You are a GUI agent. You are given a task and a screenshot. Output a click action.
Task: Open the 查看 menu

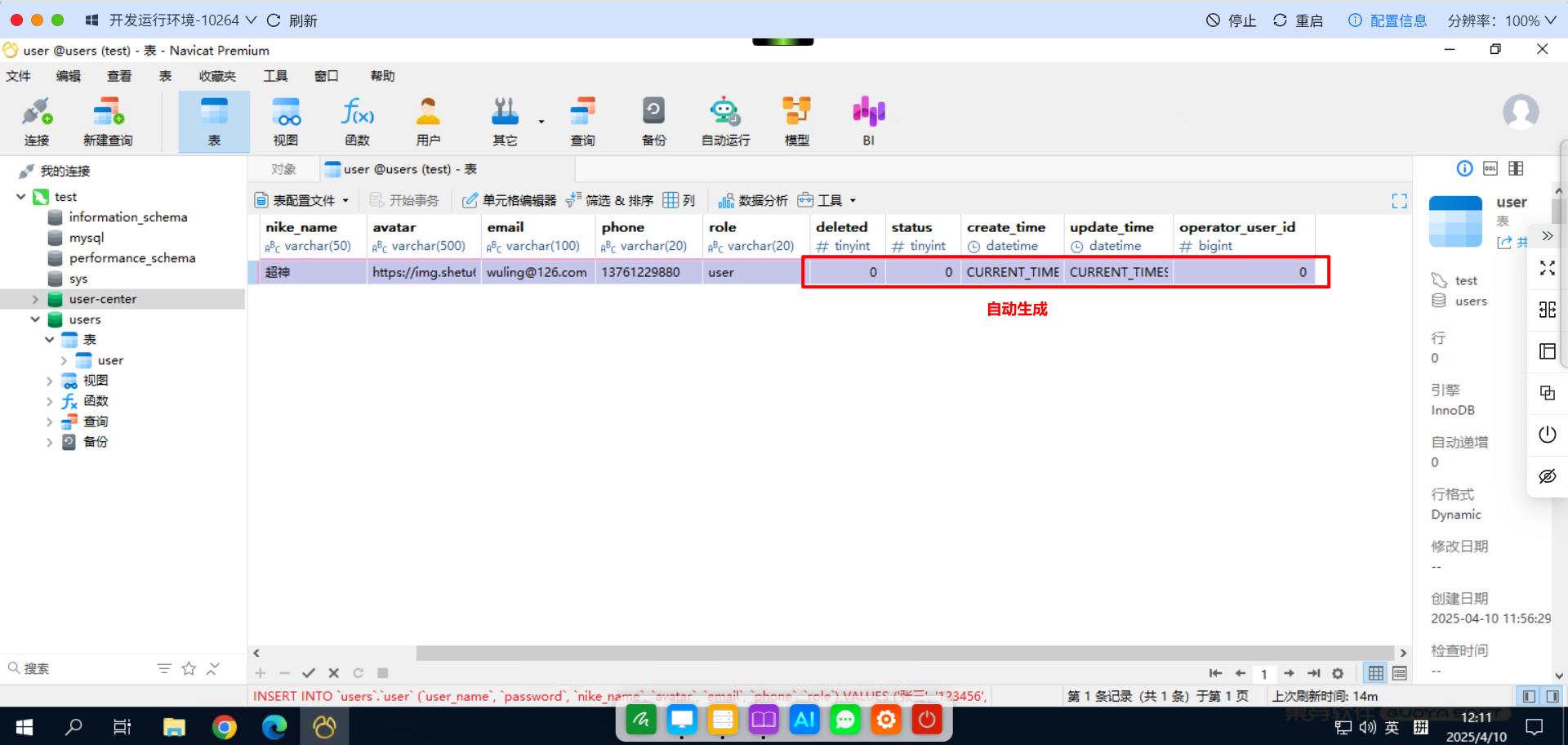119,76
